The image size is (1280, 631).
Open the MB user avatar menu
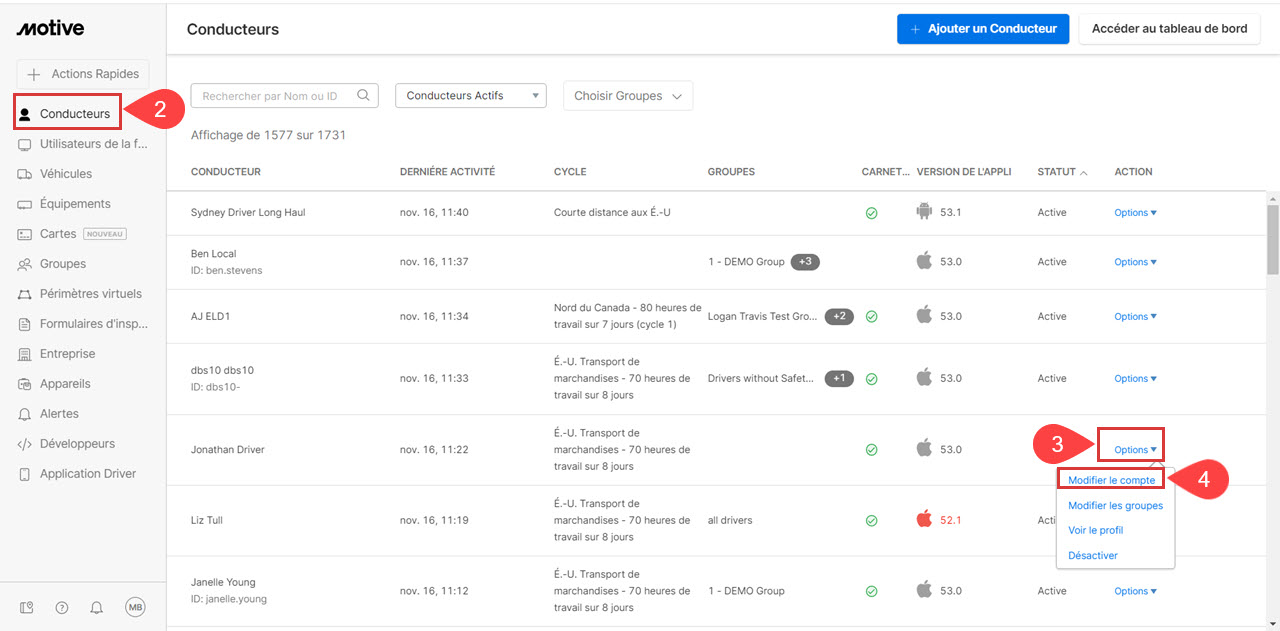[x=135, y=607]
